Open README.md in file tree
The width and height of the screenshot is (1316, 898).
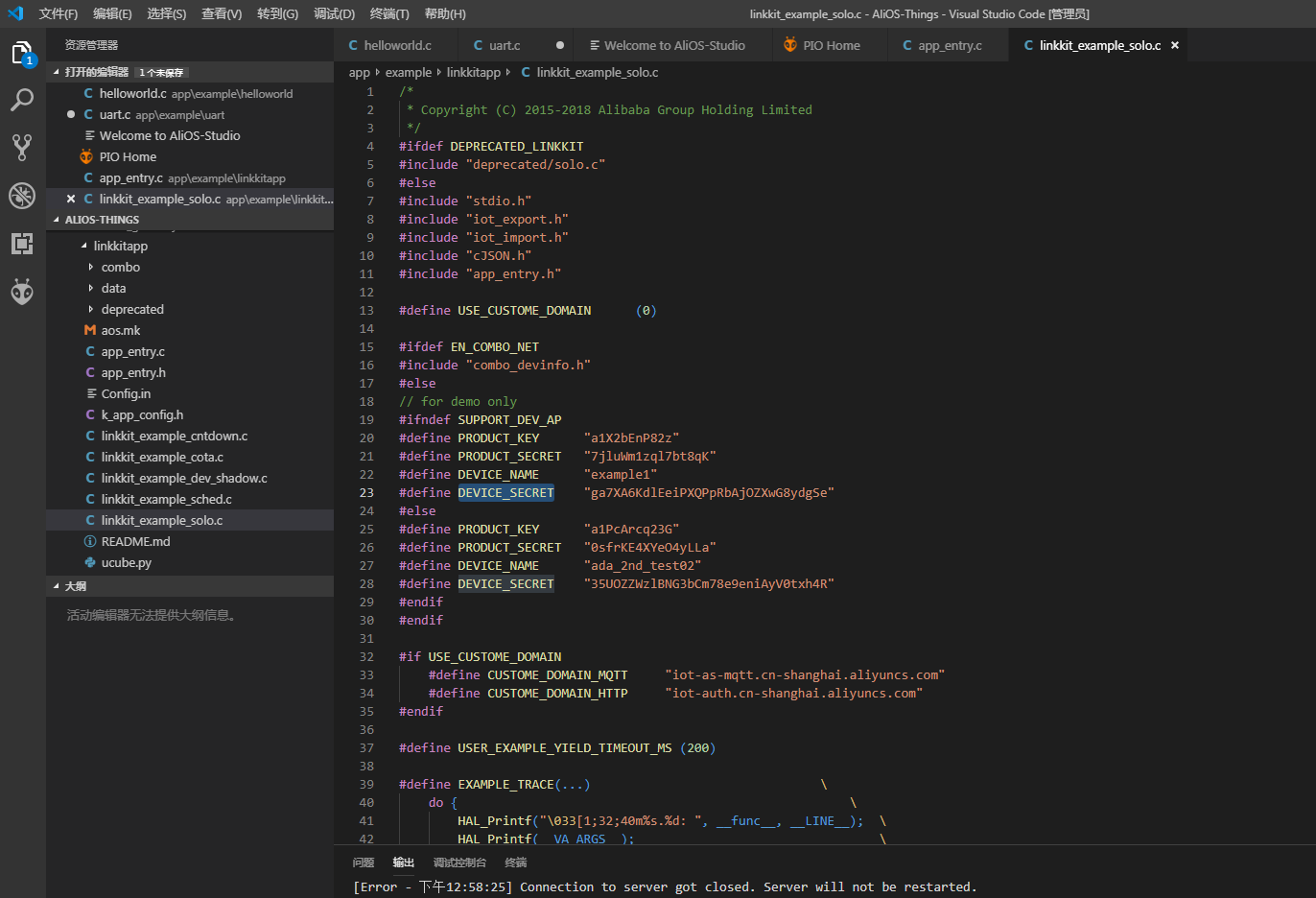pos(135,542)
